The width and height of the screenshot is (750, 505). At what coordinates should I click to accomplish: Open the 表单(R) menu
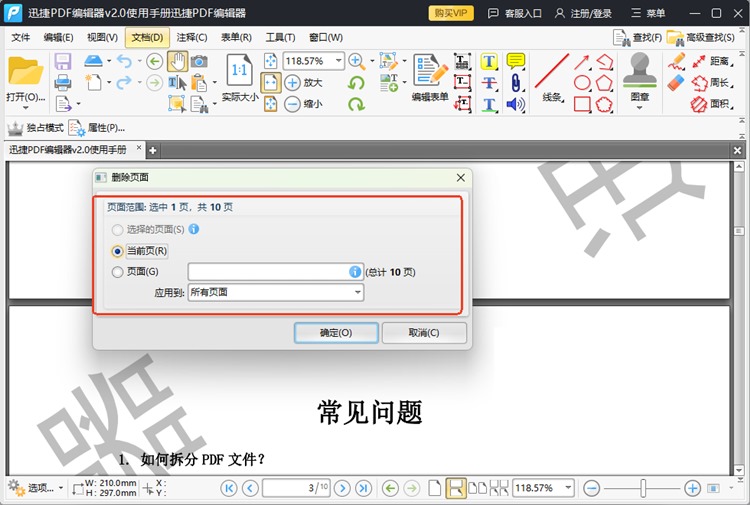coord(236,37)
